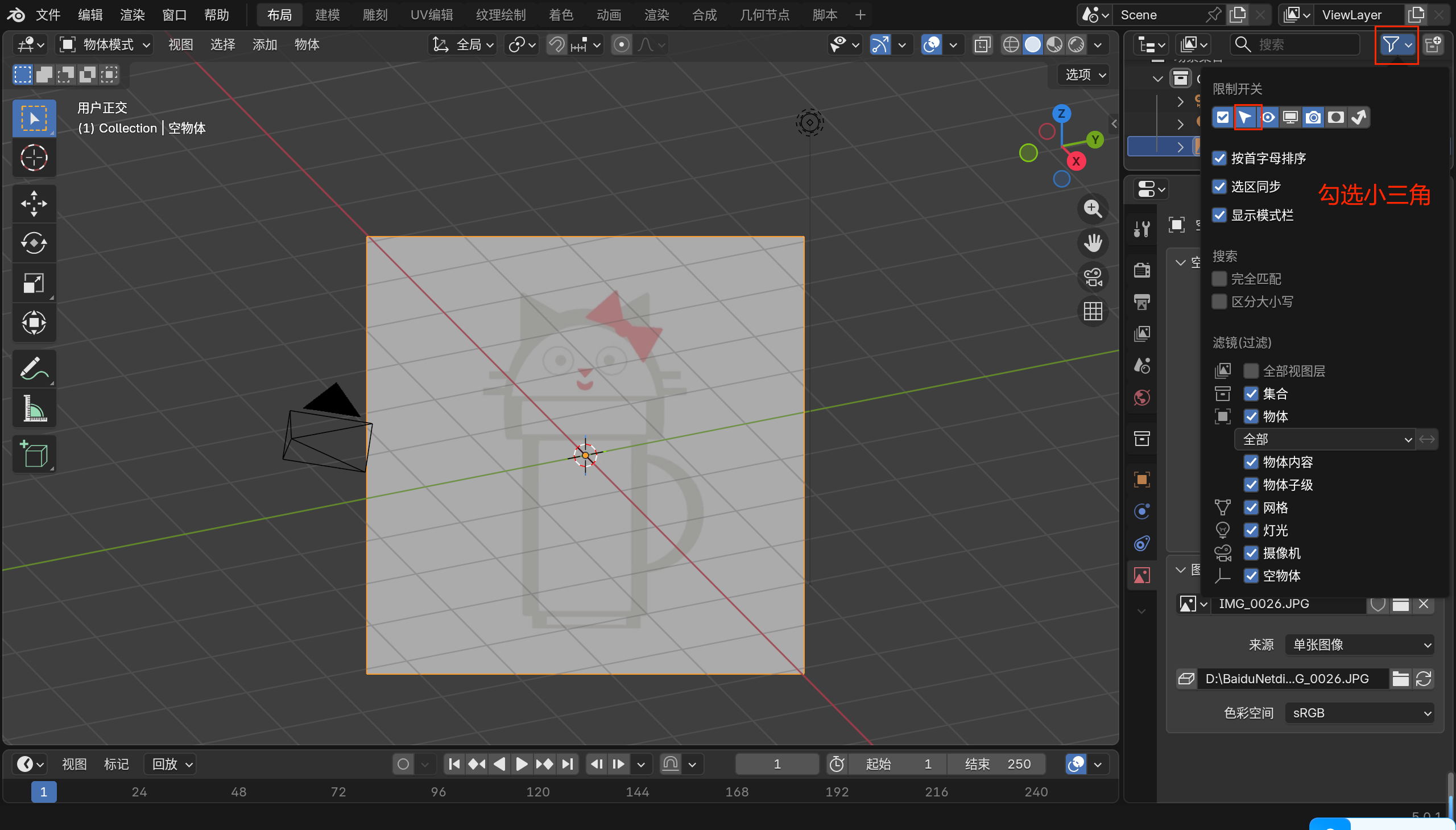Click the pan hand navigation icon
Viewport: 1456px width, 830px height.
1093,243
